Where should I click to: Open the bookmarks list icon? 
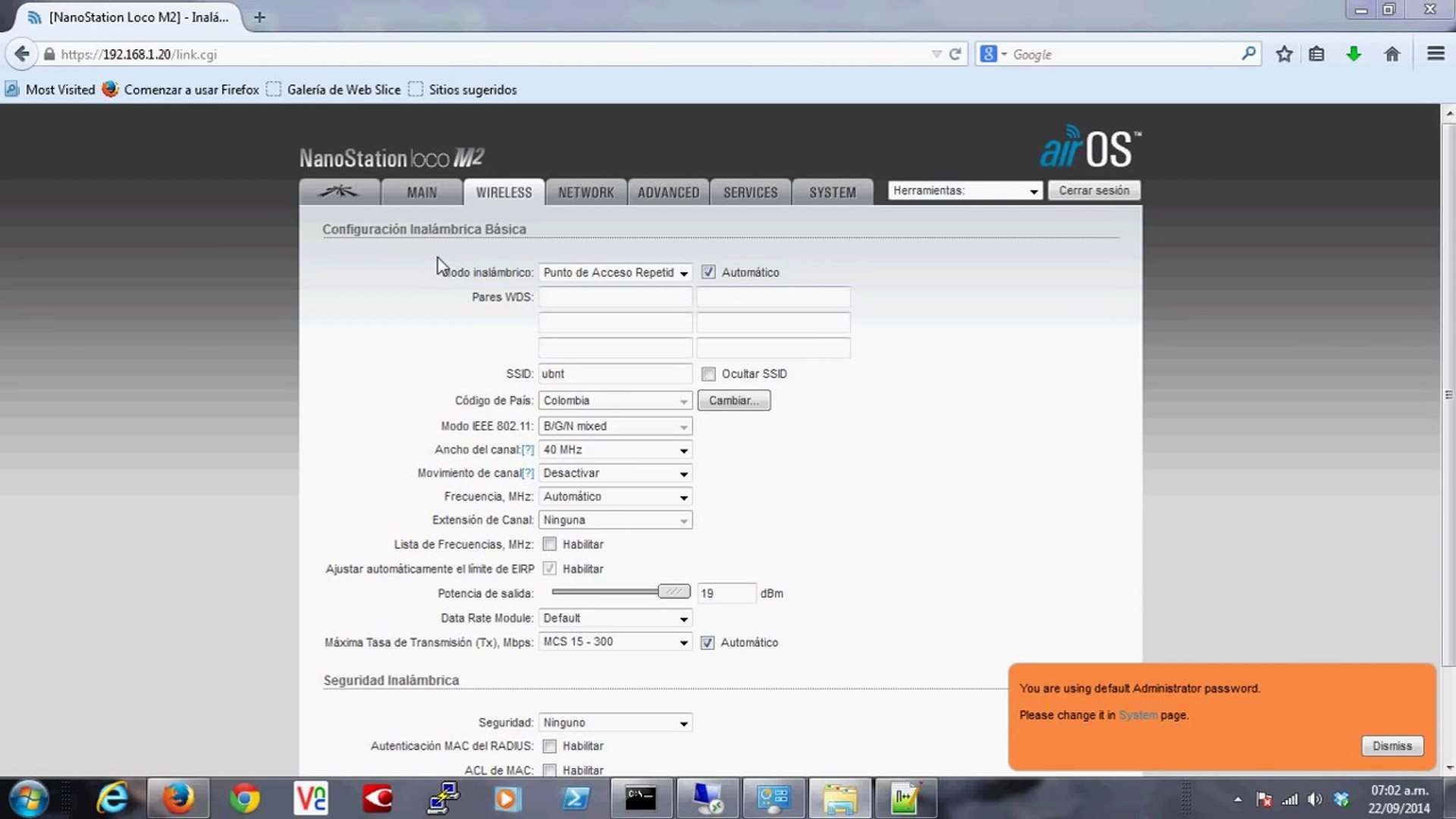pyautogui.click(x=1316, y=54)
